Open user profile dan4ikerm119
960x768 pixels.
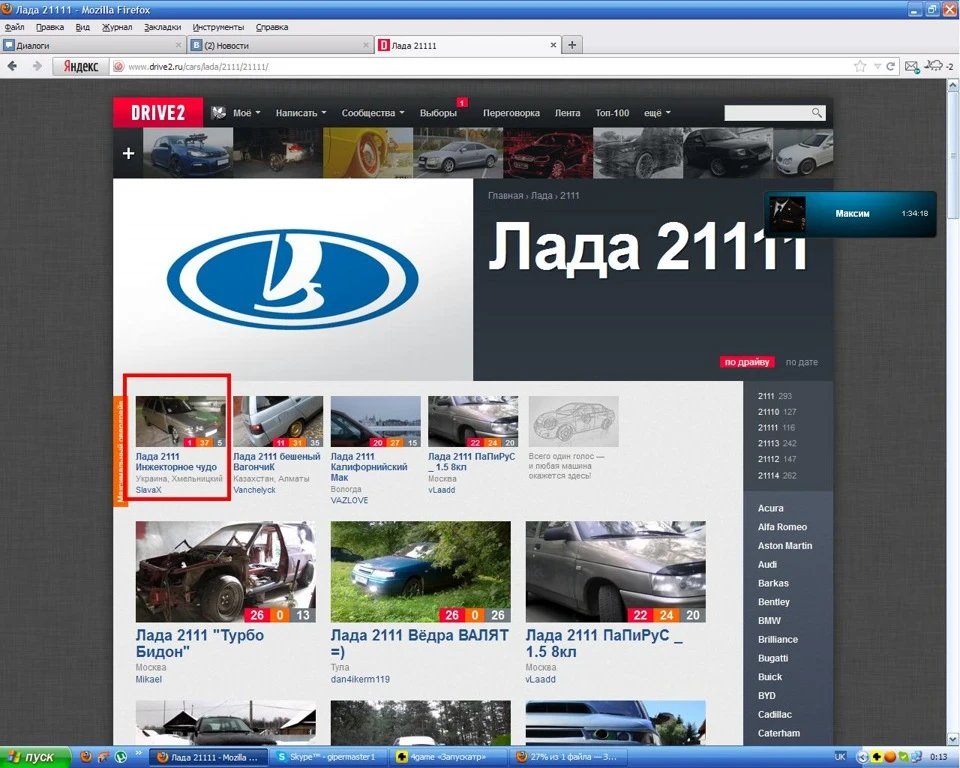click(360, 679)
